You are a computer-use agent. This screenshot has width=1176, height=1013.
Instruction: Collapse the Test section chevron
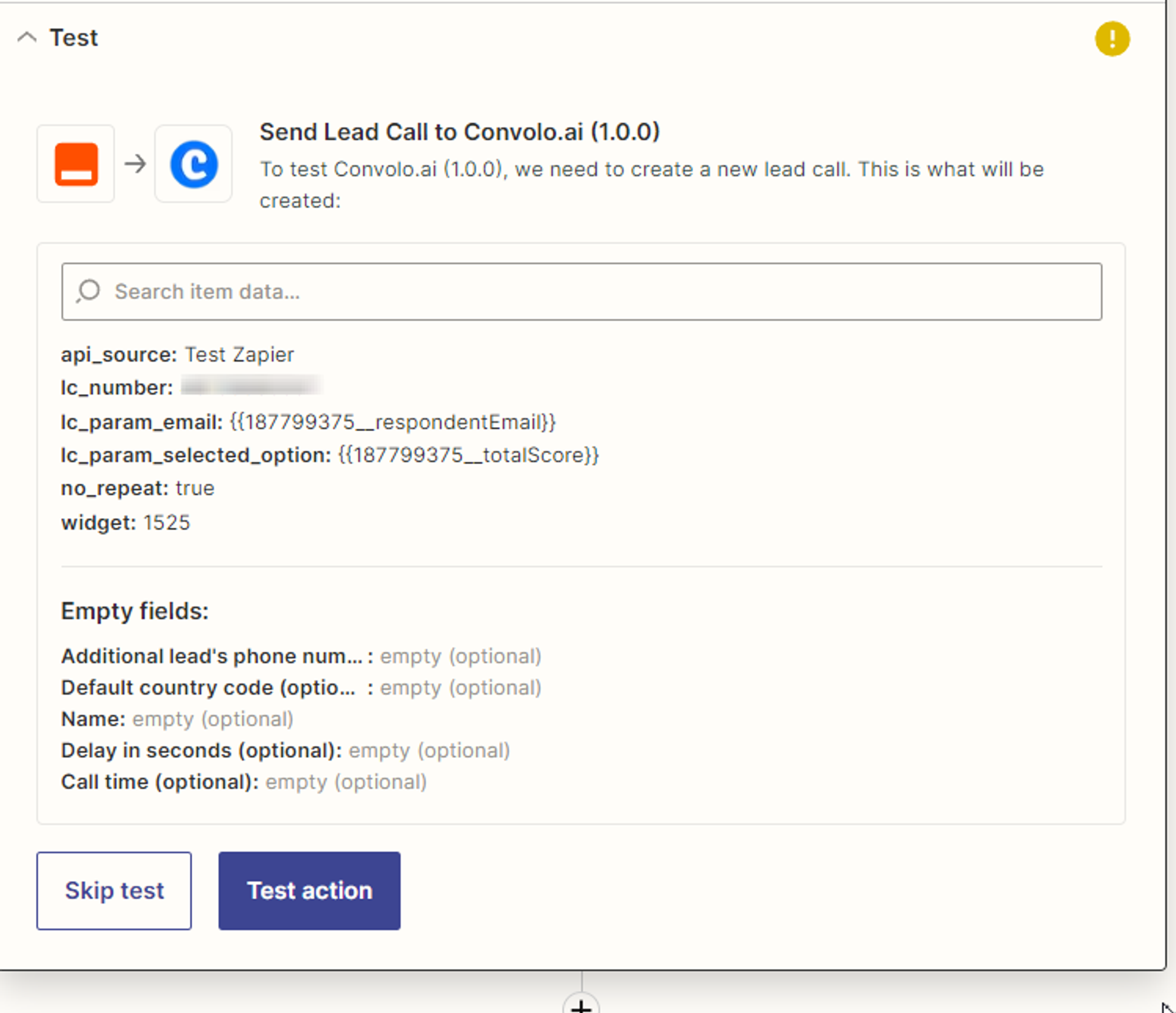(x=26, y=38)
